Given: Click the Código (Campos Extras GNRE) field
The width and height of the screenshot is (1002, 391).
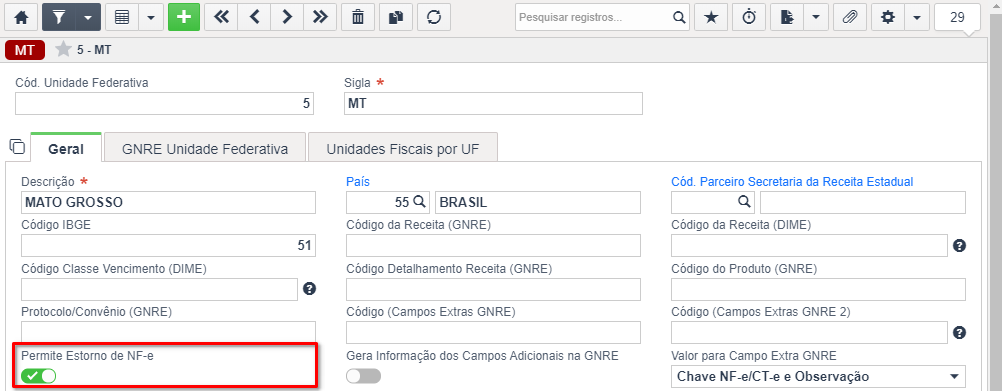Looking at the screenshot, I should pyautogui.click(x=493, y=332).
